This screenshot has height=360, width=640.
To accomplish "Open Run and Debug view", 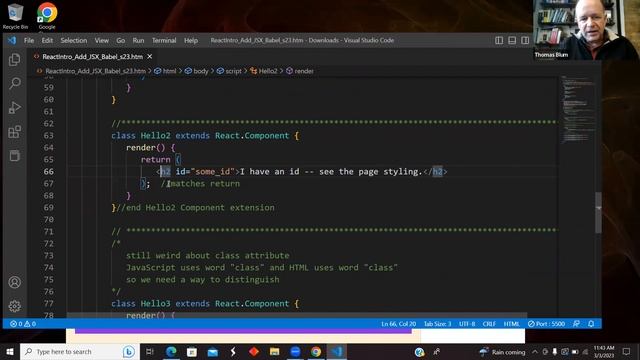I will point(15,108).
